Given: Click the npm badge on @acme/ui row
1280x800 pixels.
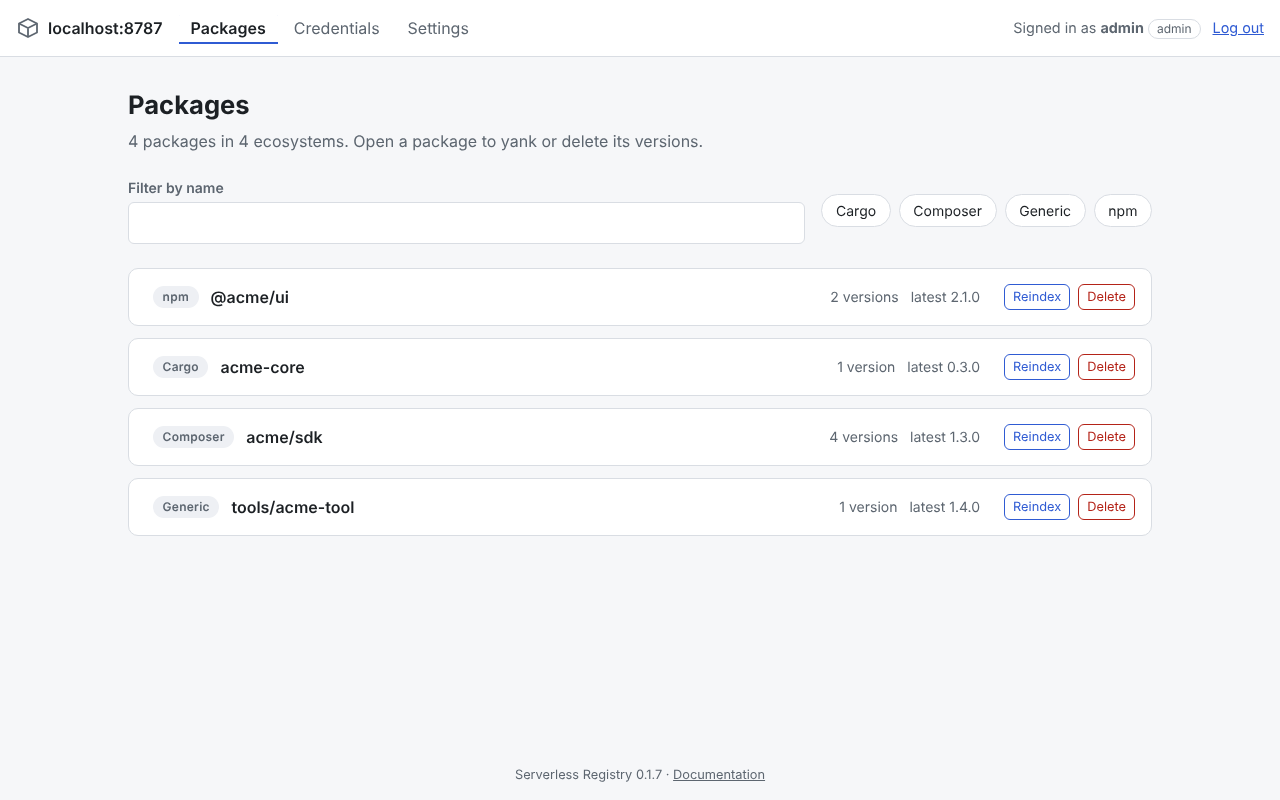Looking at the screenshot, I should pyautogui.click(x=176, y=297).
